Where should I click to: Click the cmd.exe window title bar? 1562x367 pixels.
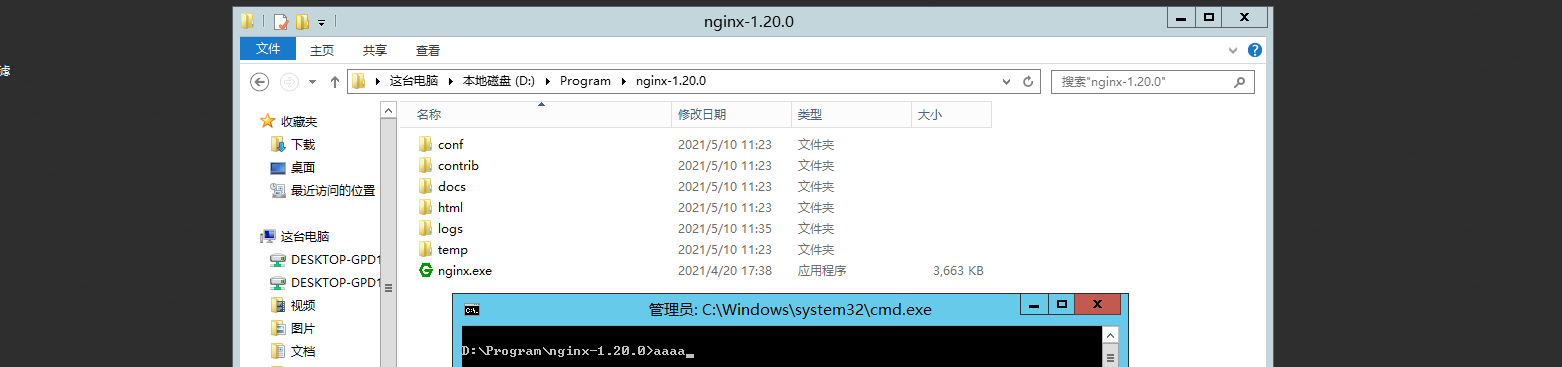coord(790,310)
